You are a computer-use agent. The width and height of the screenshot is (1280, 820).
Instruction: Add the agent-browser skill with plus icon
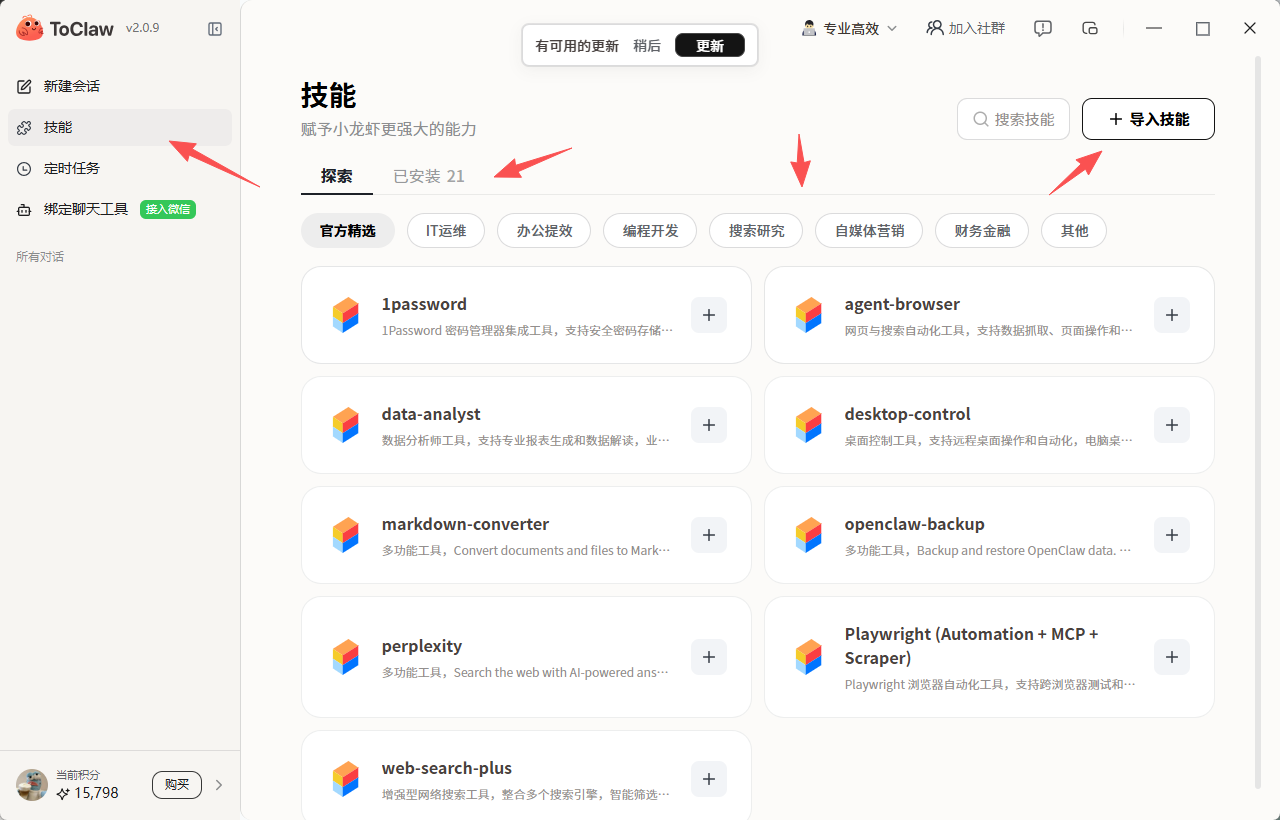1172,315
